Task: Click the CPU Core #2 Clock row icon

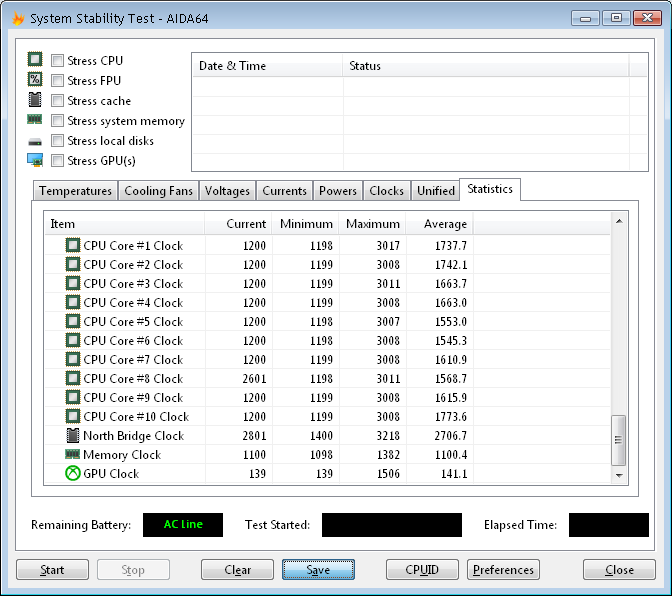Action: (72, 264)
